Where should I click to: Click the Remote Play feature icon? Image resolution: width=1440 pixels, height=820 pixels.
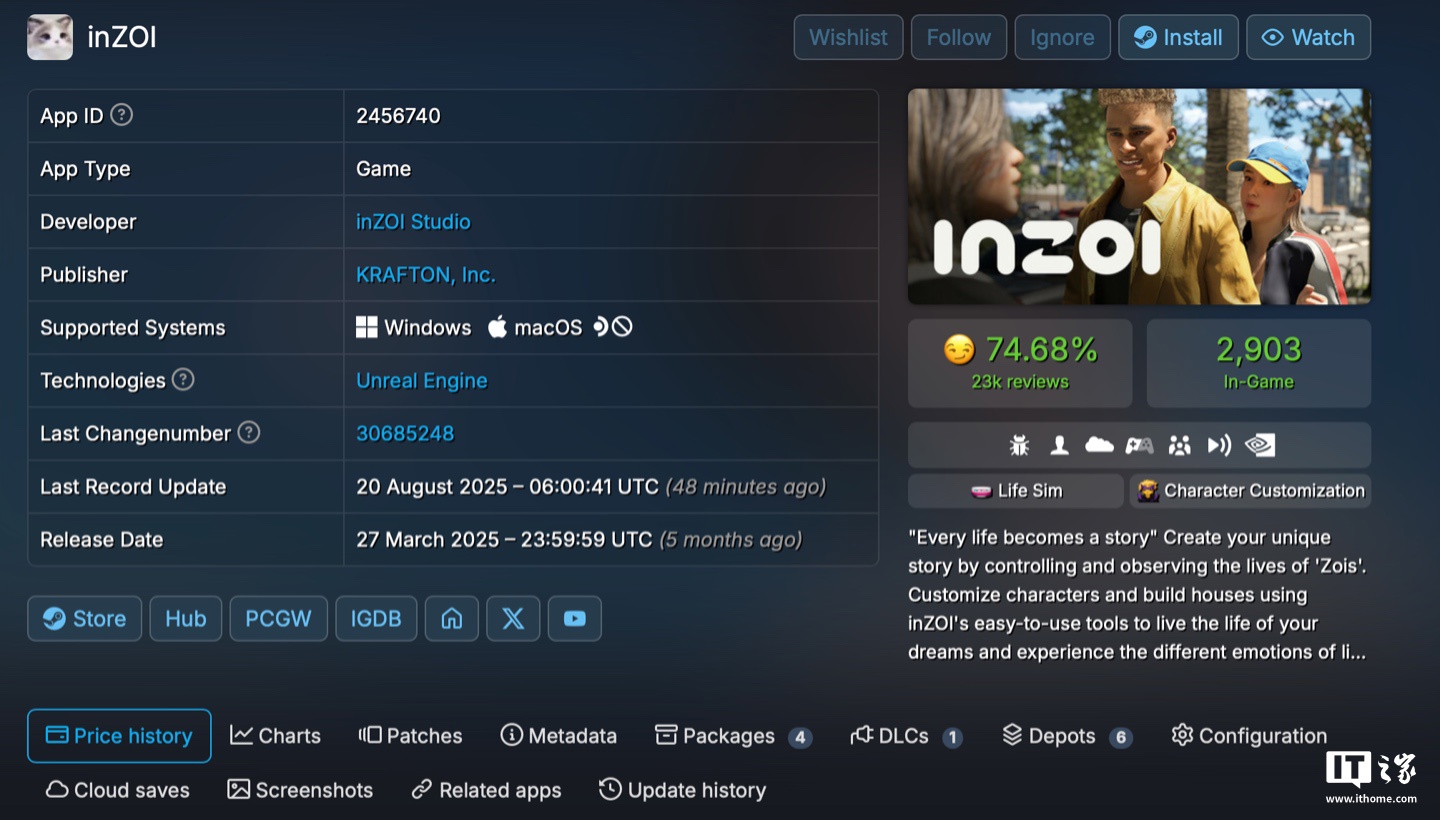click(x=1218, y=445)
